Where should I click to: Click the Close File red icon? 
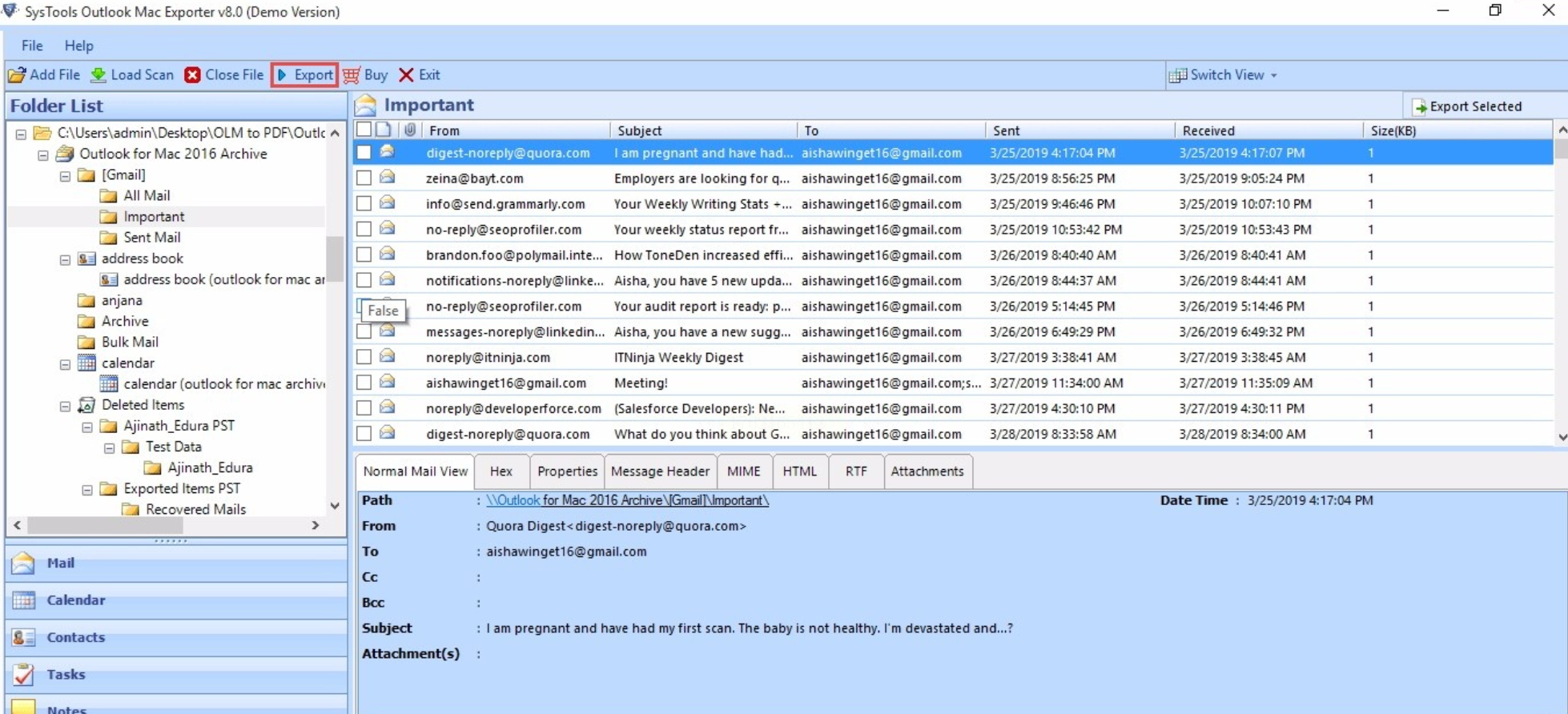coord(192,75)
